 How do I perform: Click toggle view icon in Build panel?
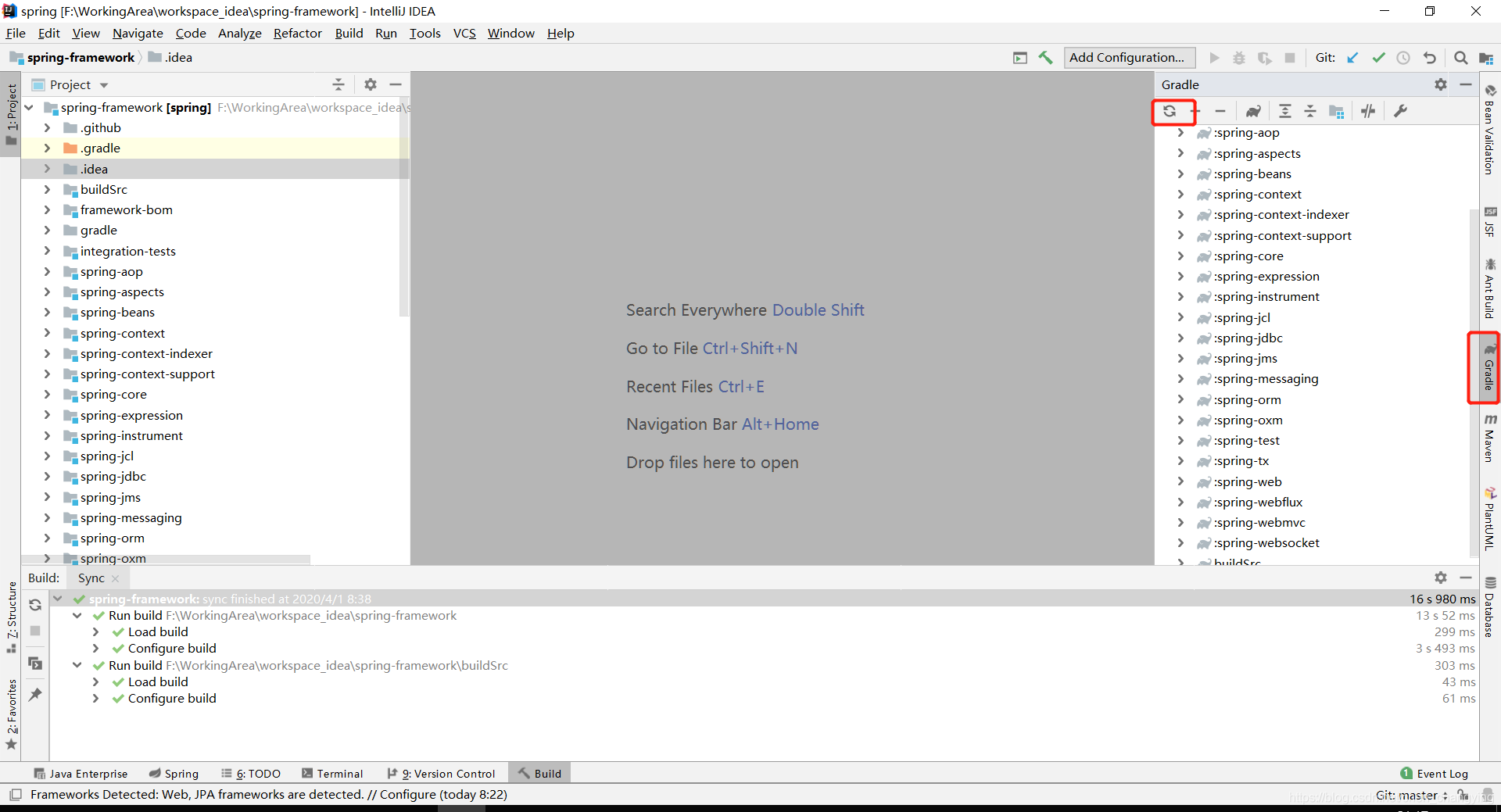(x=35, y=663)
